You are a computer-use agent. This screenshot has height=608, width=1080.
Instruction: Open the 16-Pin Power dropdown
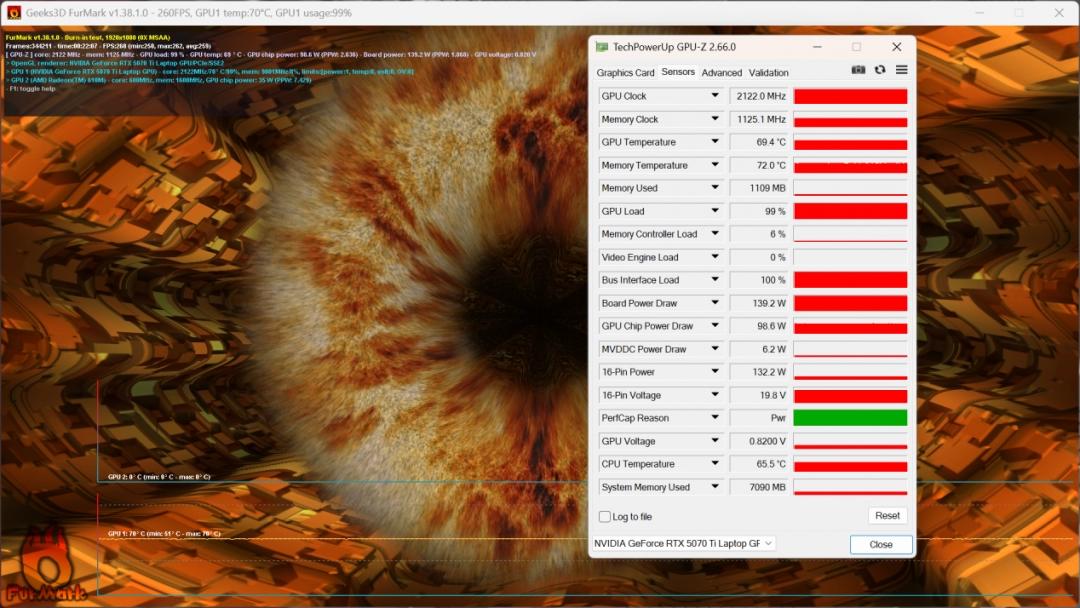pos(715,372)
